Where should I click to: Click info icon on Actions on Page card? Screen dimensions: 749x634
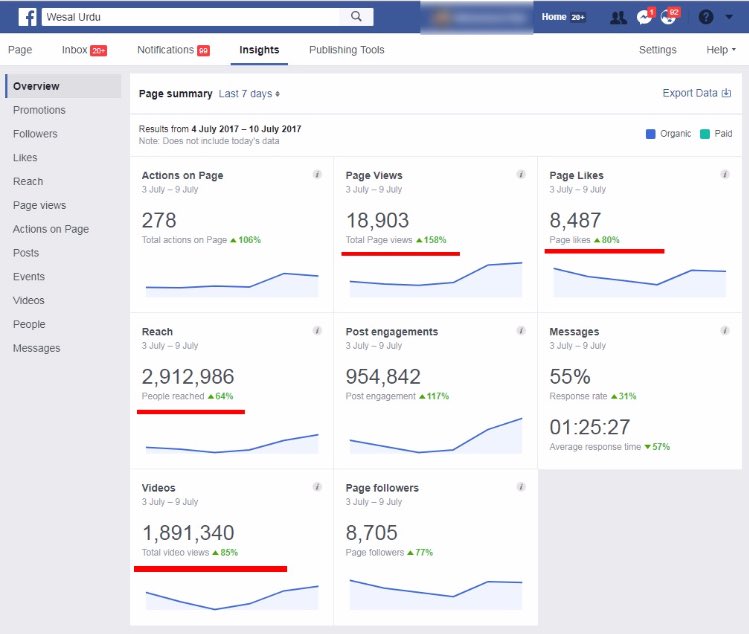coord(317,174)
